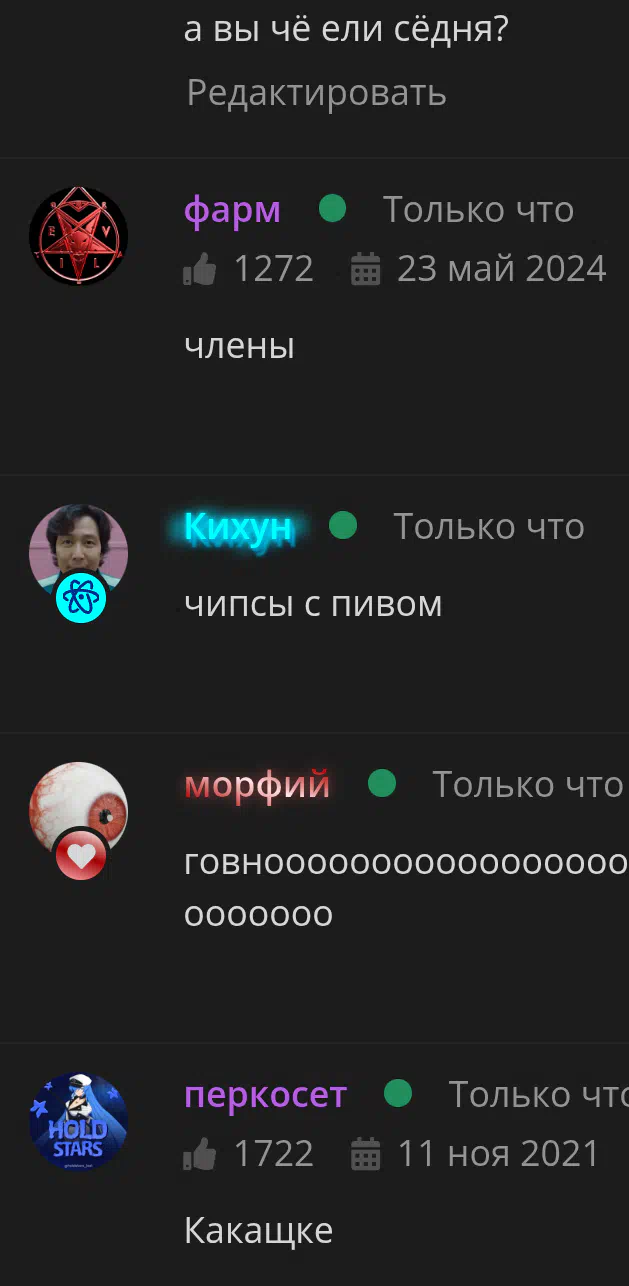Open glowing Кихун username link
629x1286 pixels.
point(239,527)
